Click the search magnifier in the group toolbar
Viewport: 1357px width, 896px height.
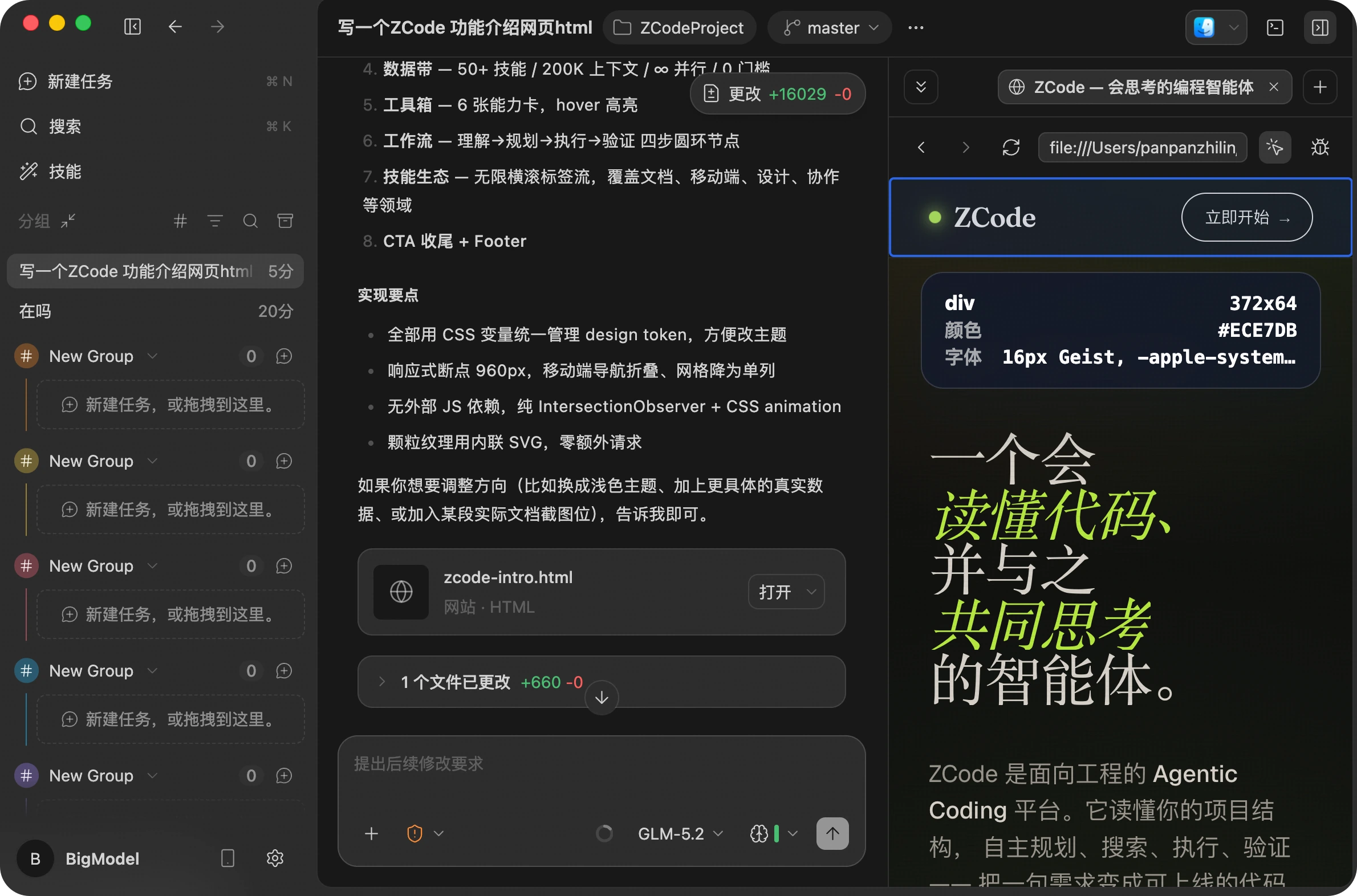250,221
